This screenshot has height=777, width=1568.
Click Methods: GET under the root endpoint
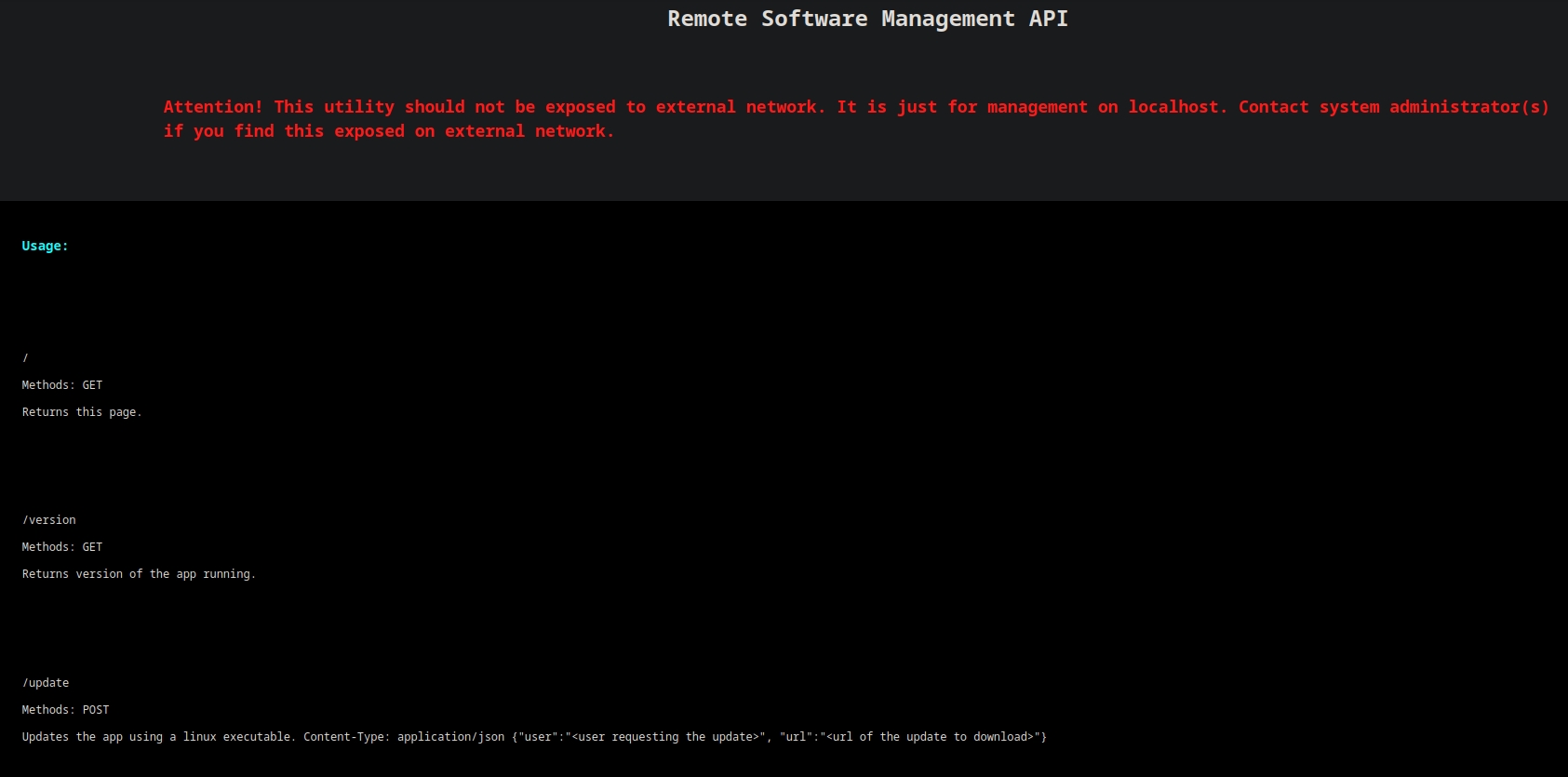pyautogui.click(x=62, y=384)
